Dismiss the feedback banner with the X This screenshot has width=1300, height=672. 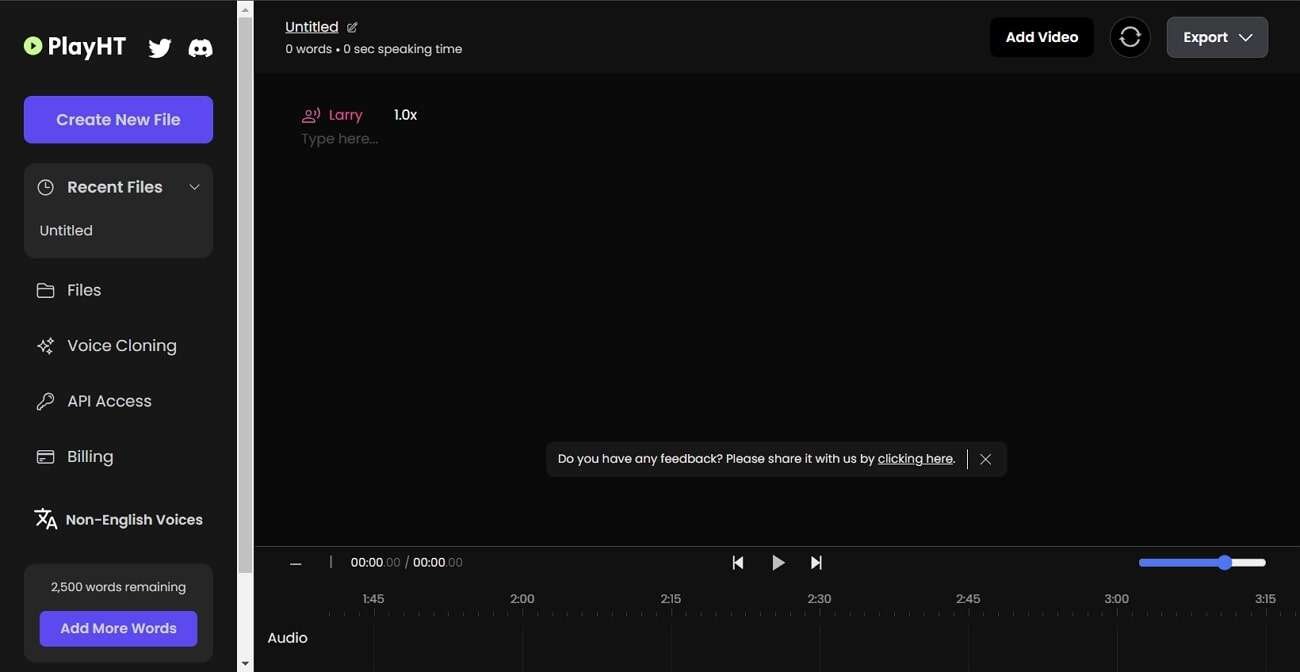click(x=986, y=459)
